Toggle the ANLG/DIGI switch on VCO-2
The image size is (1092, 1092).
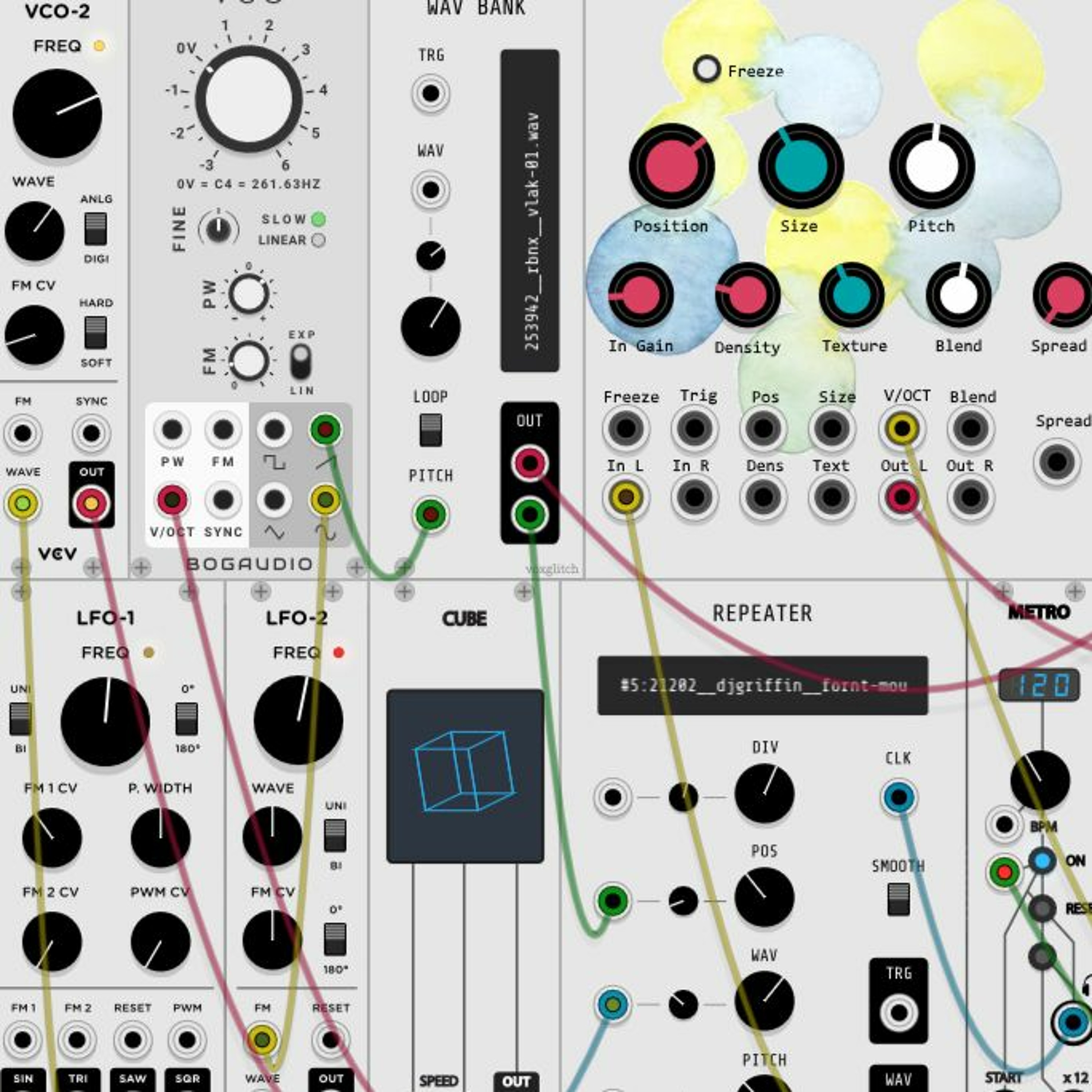pyautogui.click(x=95, y=229)
